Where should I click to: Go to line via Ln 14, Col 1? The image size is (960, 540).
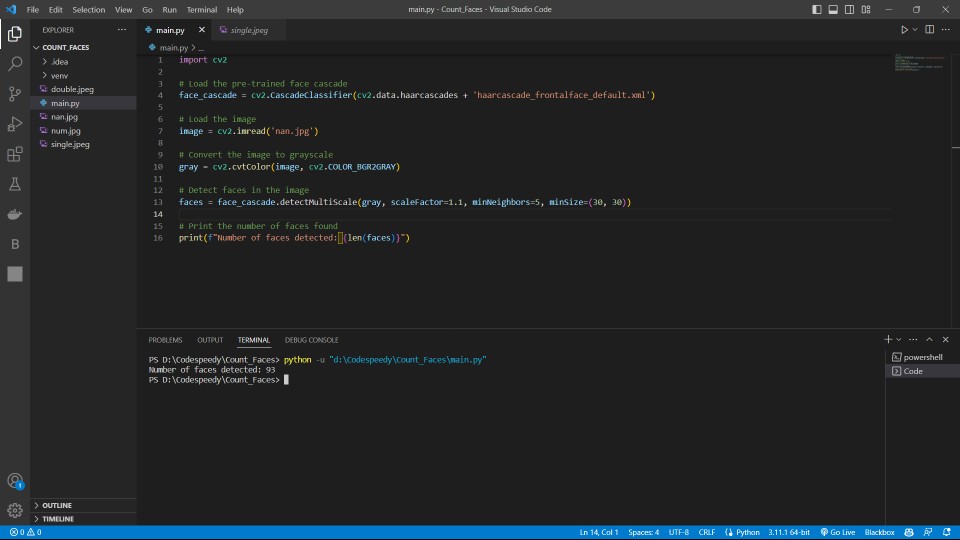click(x=599, y=532)
